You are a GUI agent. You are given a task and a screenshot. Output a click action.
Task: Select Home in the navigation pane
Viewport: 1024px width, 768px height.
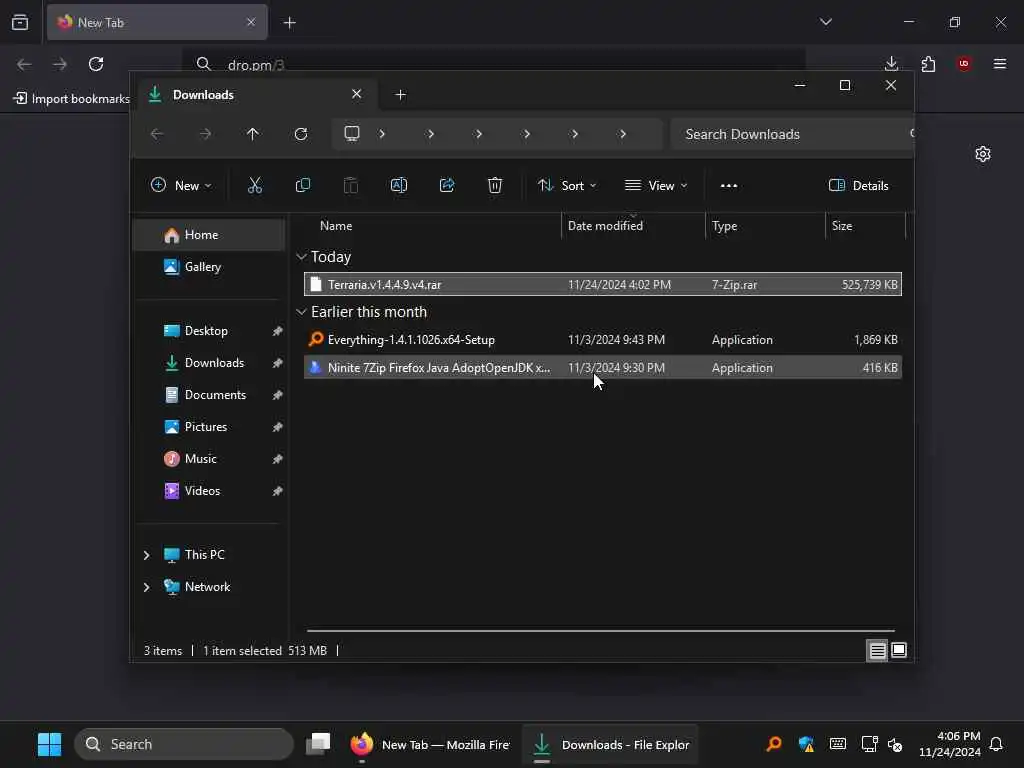209,235
